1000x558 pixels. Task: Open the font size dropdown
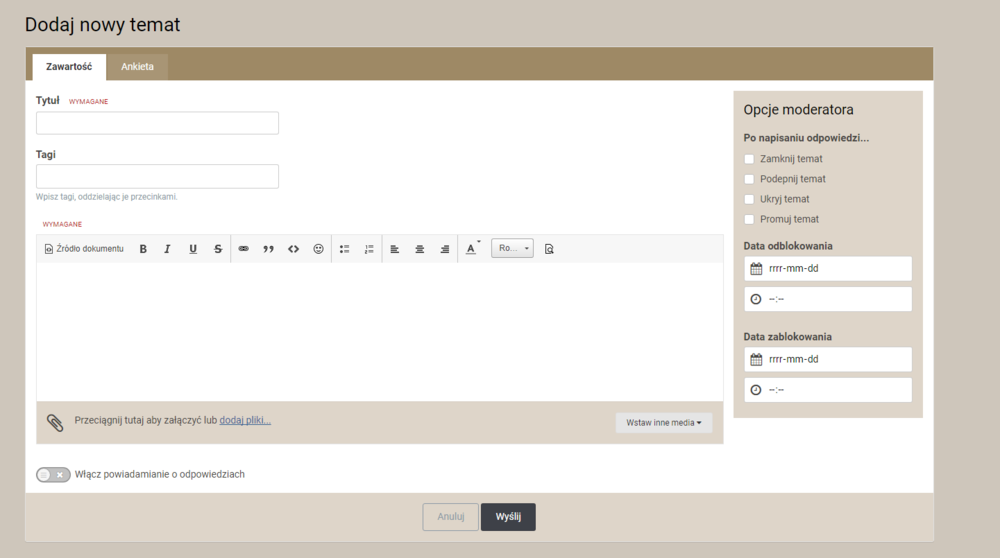coord(512,248)
